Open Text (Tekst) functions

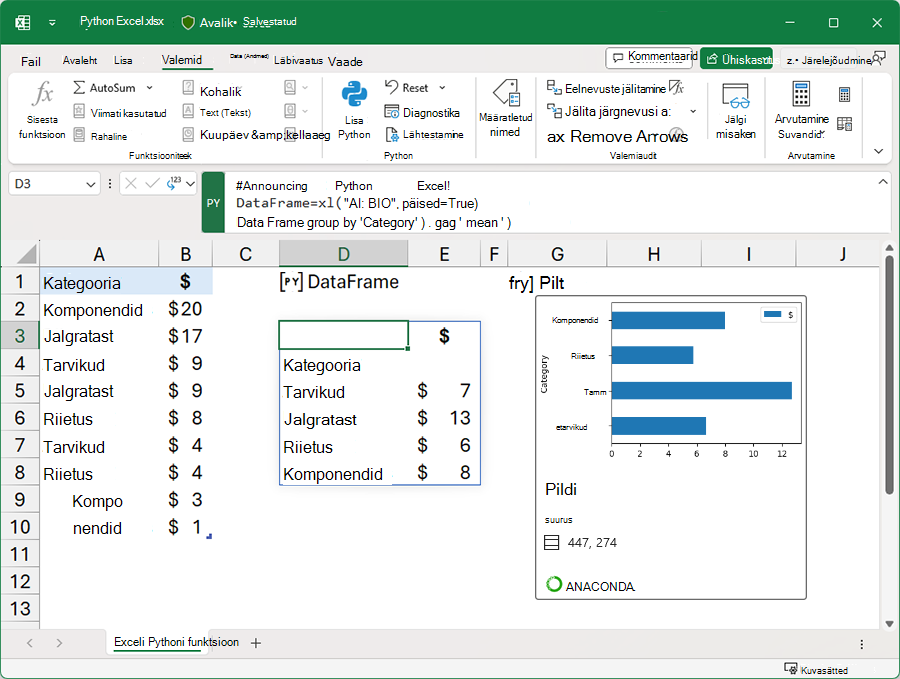[x=216, y=112]
